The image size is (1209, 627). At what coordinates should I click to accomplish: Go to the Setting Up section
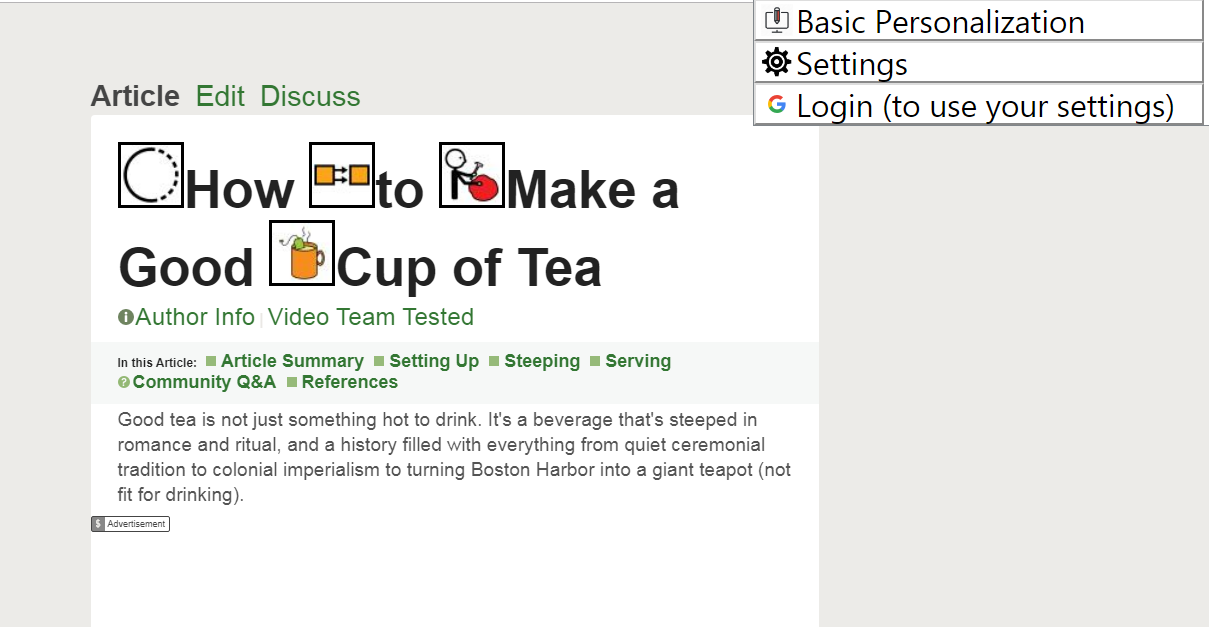point(434,361)
